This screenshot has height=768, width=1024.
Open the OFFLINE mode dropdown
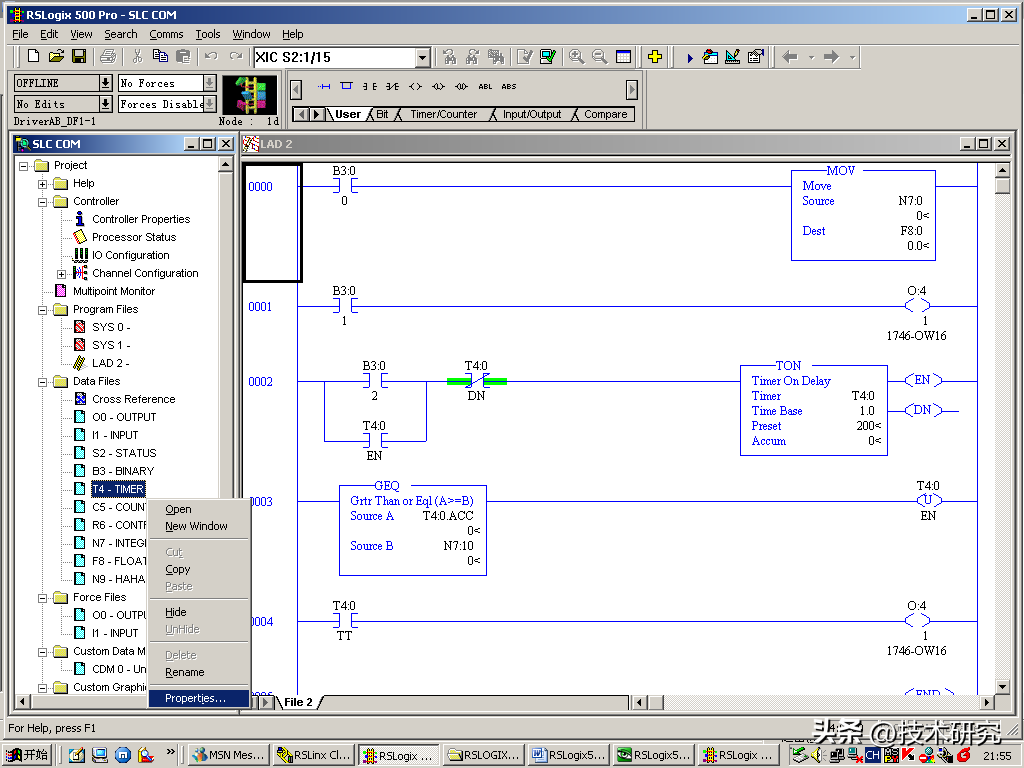click(105, 83)
